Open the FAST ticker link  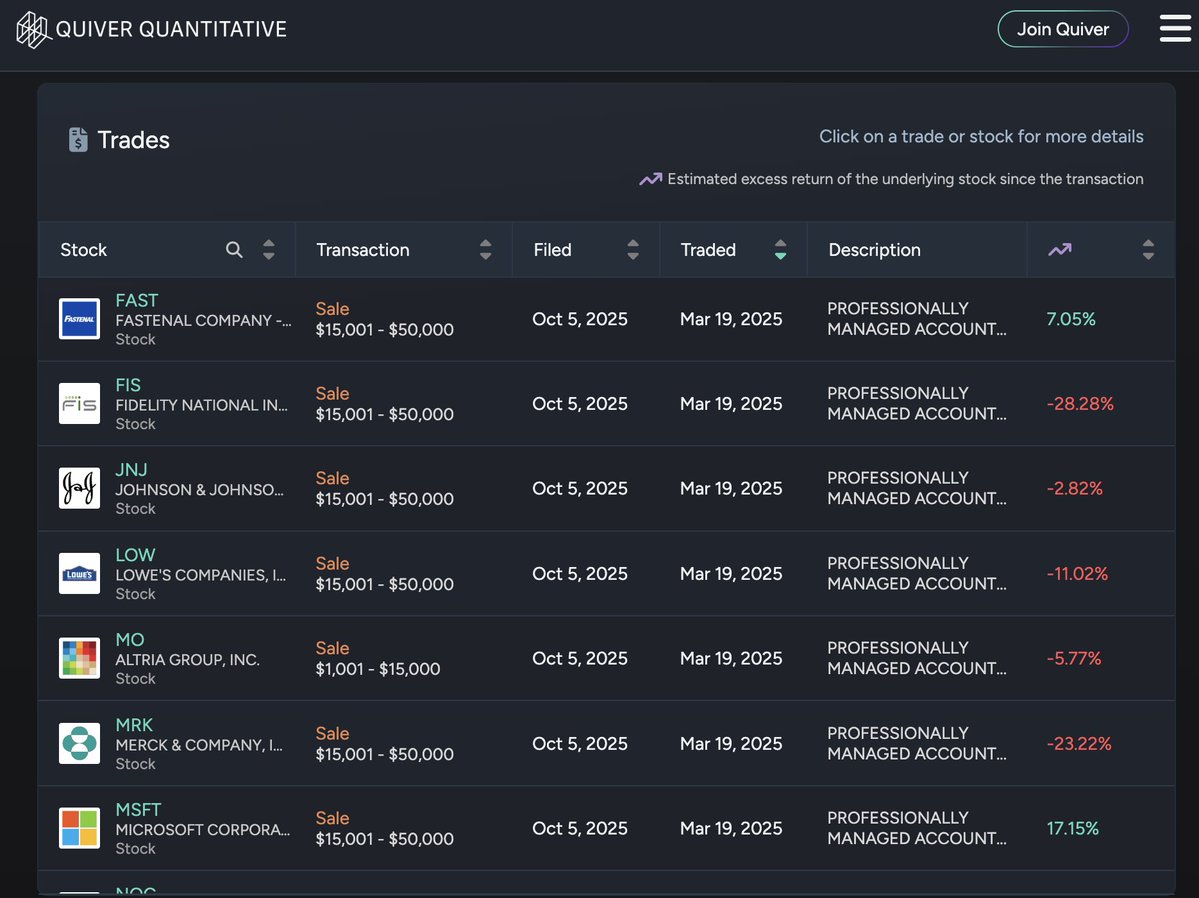137,301
